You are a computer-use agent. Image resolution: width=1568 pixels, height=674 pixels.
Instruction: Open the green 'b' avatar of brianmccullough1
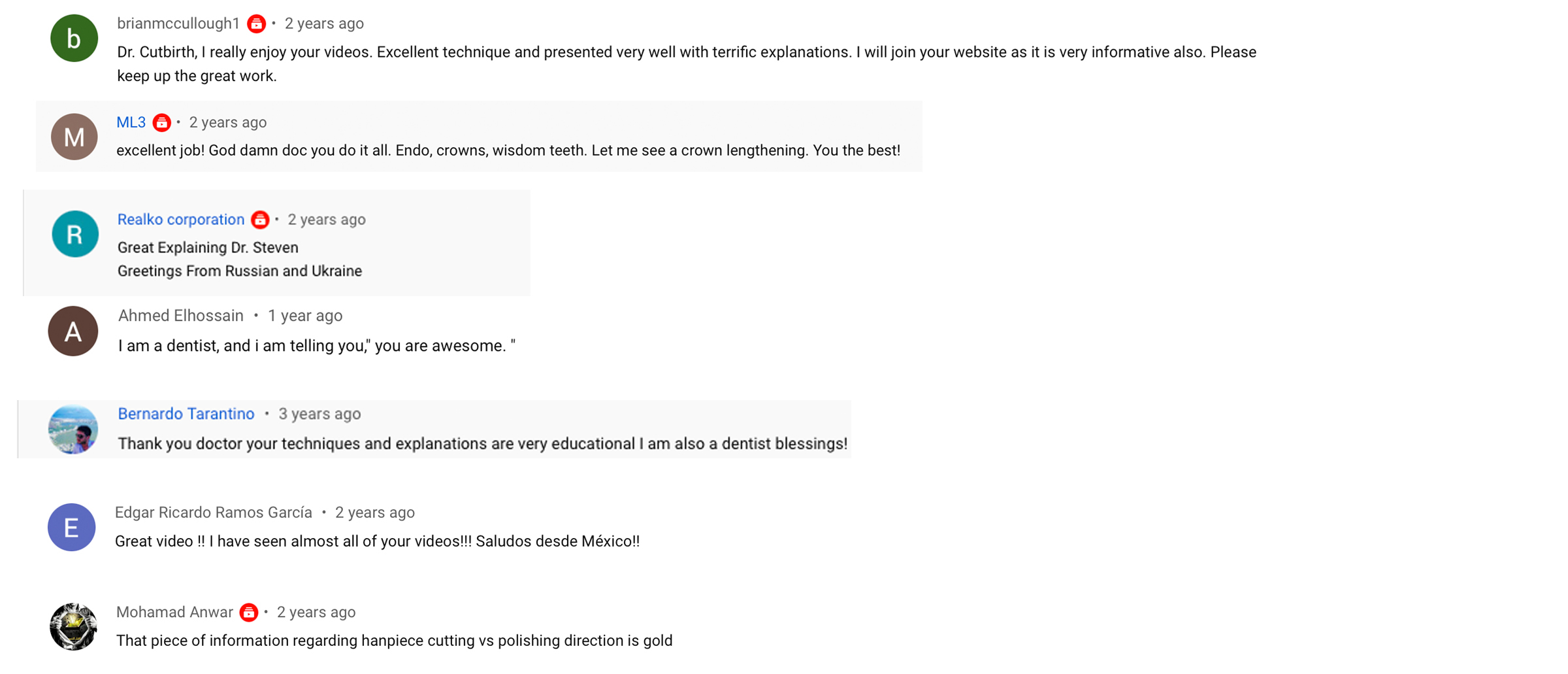coord(74,39)
